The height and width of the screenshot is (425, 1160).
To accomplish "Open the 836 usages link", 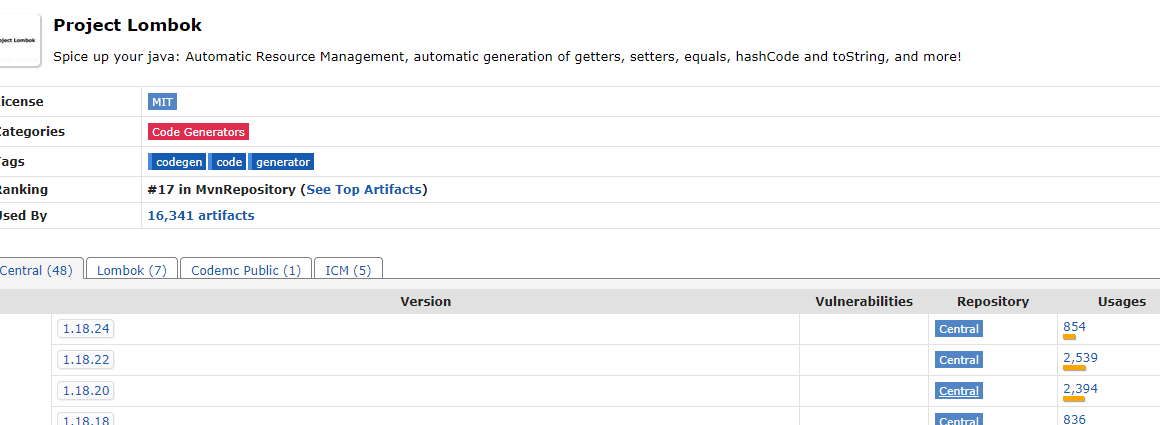I will click(1074, 419).
